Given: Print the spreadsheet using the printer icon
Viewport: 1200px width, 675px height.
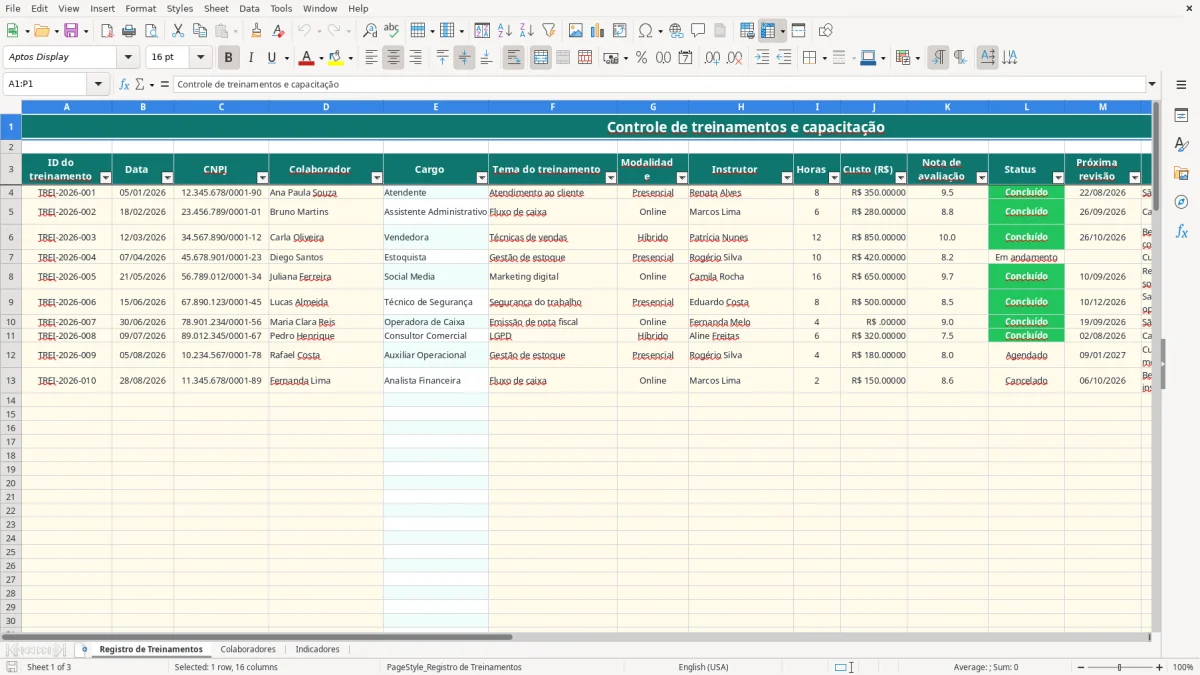Looking at the screenshot, I should coord(129,31).
